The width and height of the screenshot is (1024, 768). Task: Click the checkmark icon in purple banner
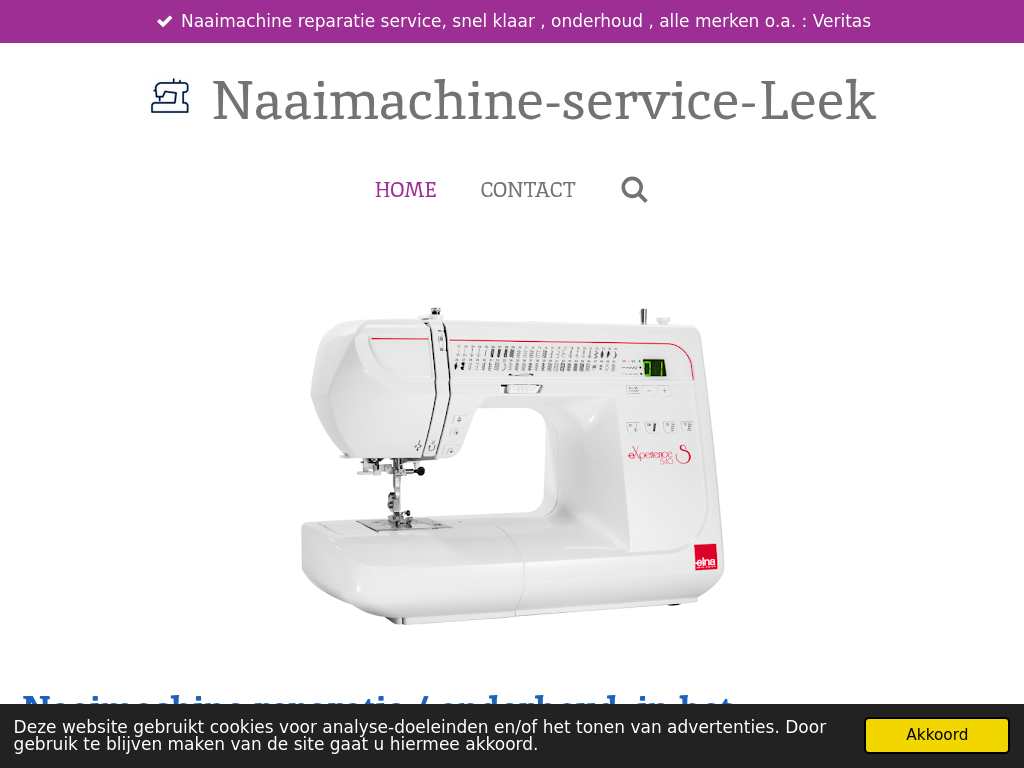coord(165,22)
